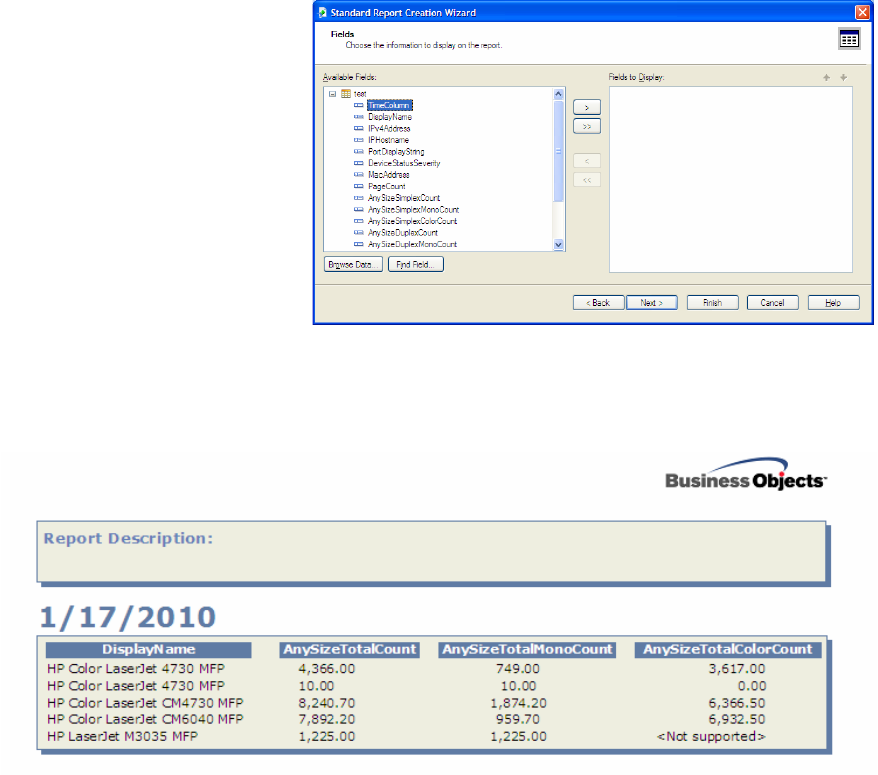Click the DisplayName column header
This screenshot has width=878, height=775.
click(148, 650)
